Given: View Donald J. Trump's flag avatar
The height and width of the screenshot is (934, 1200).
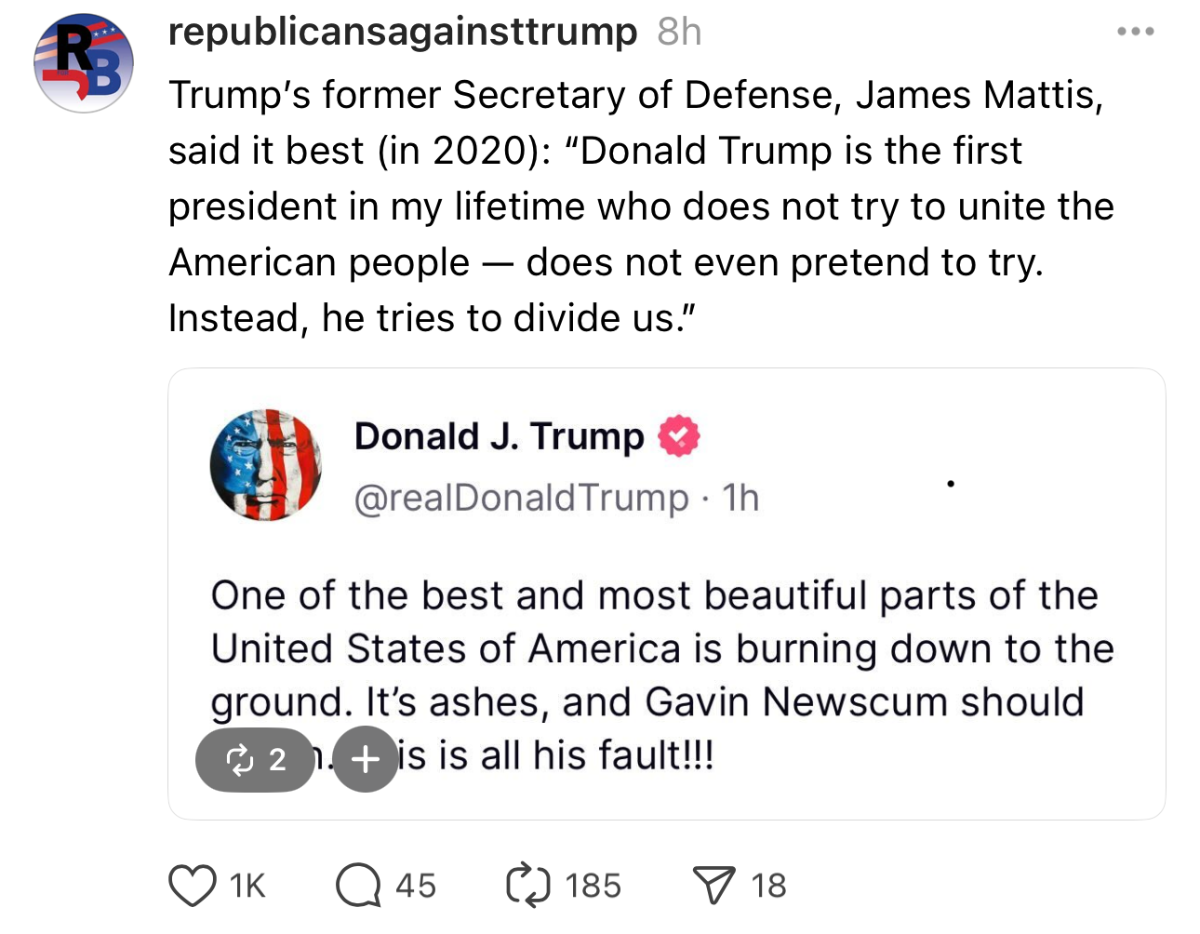Looking at the screenshot, I should coord(265,463).
